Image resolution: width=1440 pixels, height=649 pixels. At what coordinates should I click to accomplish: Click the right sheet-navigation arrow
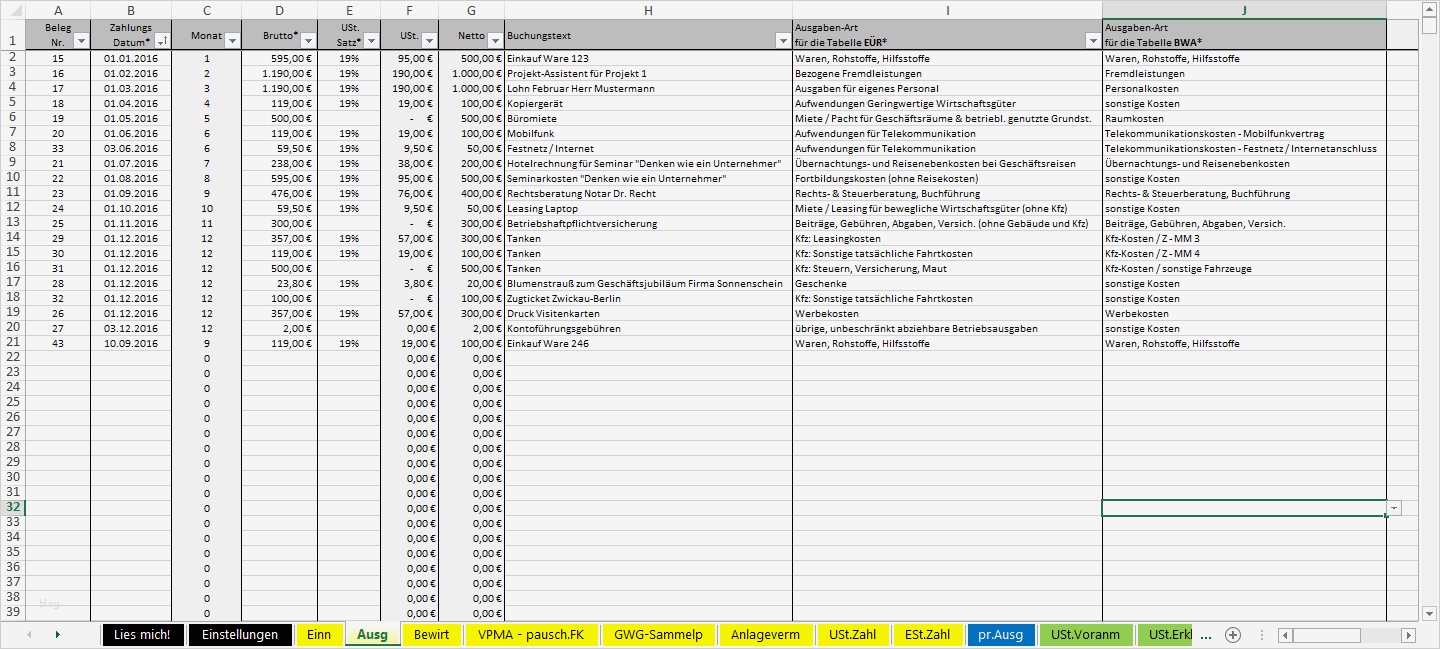pyautogui.click(x=58, y=634)
